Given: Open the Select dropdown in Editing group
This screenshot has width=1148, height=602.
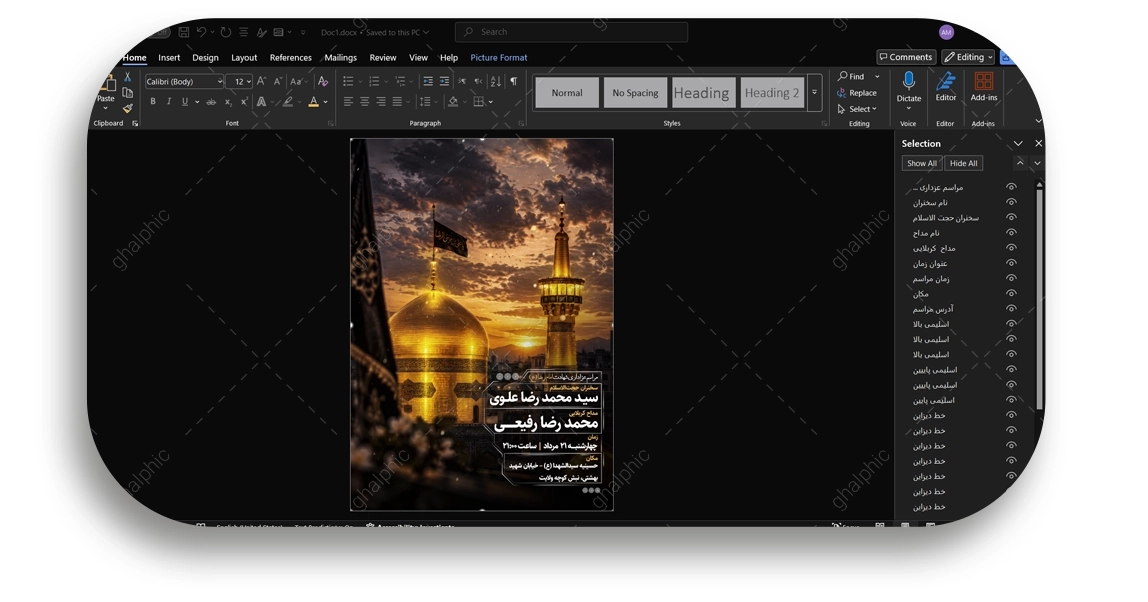Looking at the screenshot, I should (x=857, y=109).
